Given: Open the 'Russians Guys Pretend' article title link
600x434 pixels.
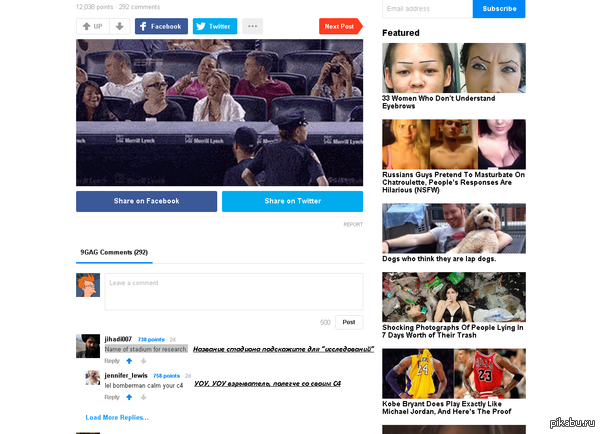Looking at the screenshot, I should coord(453,182).
